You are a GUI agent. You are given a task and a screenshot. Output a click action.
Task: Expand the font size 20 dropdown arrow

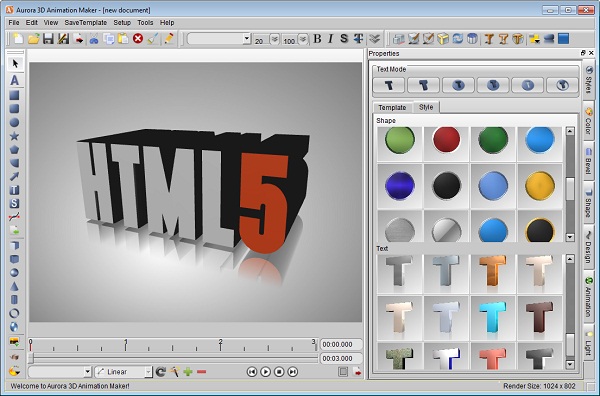pos(274,39)
